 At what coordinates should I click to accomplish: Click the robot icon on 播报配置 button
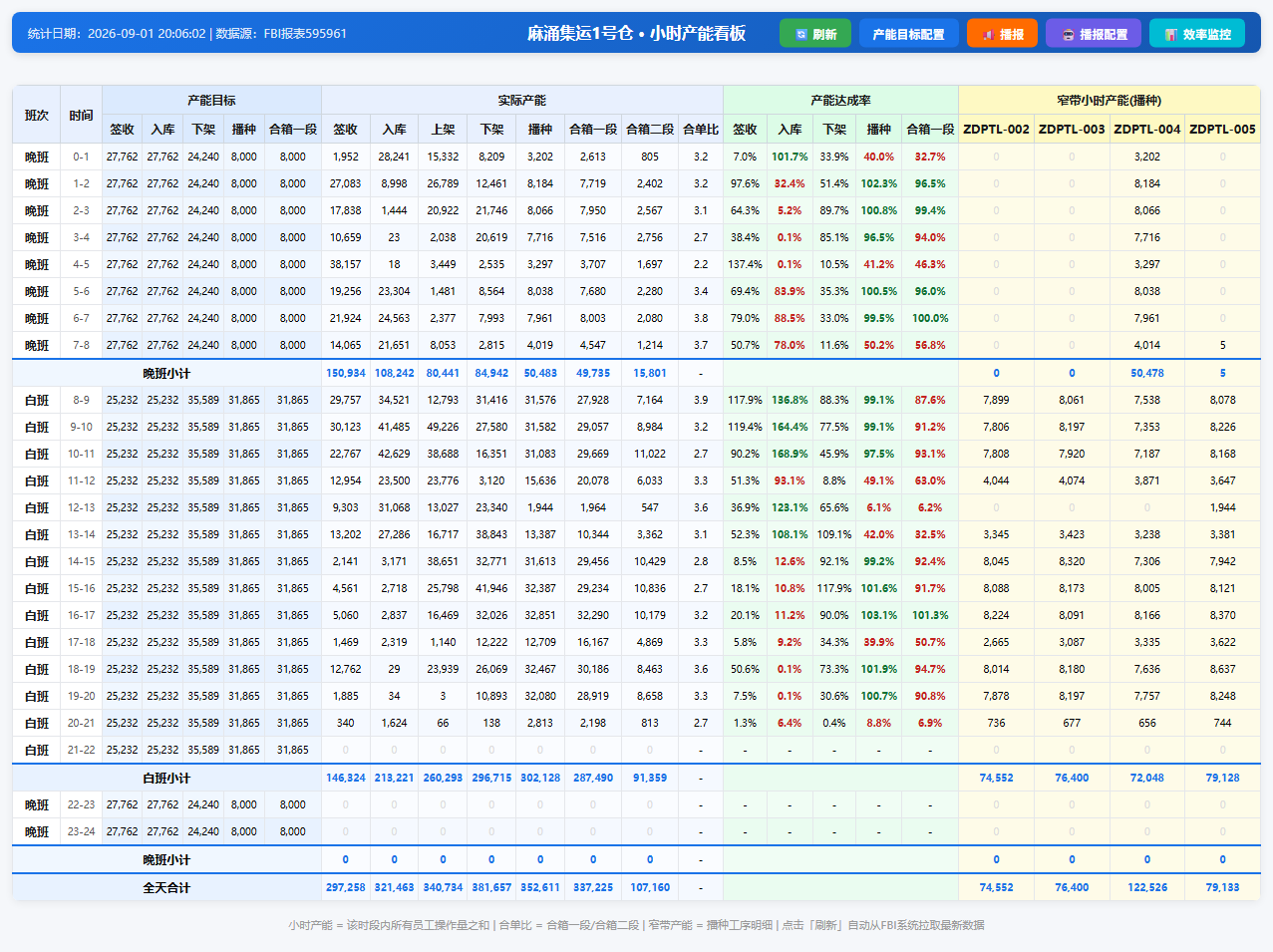pyautogui.click(x=1068, y=34)
